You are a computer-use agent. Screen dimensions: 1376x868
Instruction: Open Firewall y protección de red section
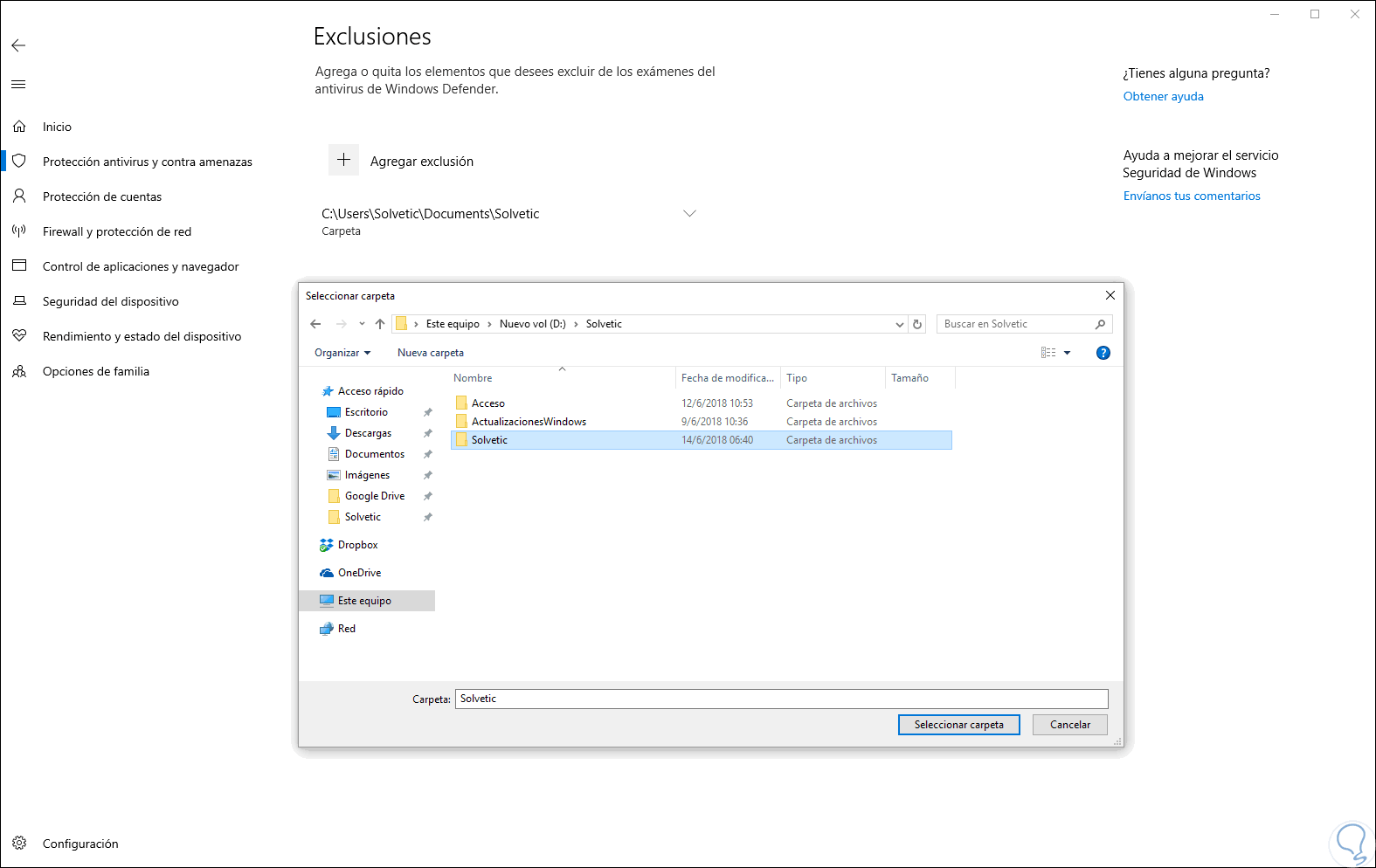click(x=117, y=231)
